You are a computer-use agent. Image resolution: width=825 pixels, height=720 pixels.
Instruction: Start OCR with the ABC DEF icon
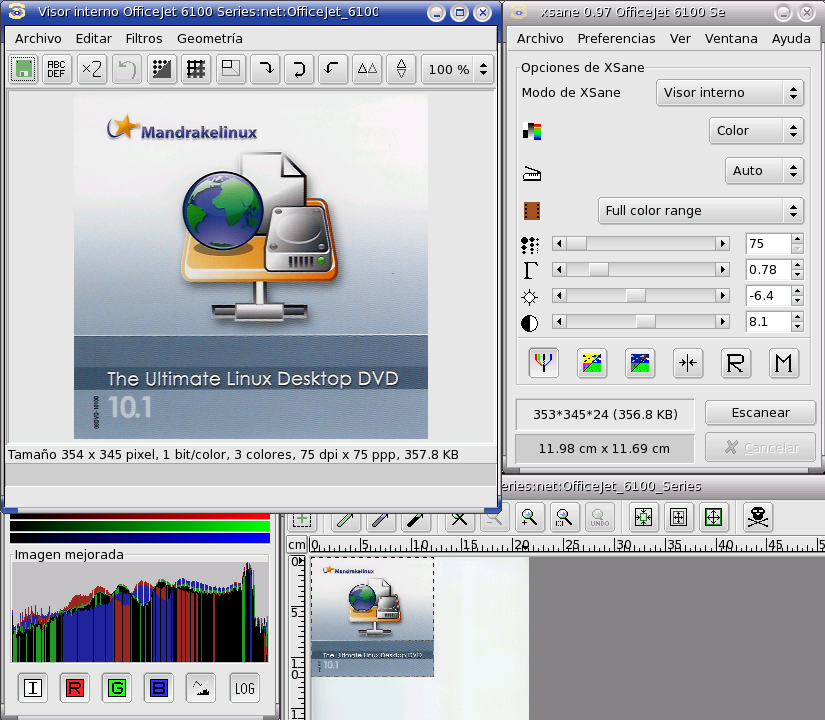tap(56, 69)
